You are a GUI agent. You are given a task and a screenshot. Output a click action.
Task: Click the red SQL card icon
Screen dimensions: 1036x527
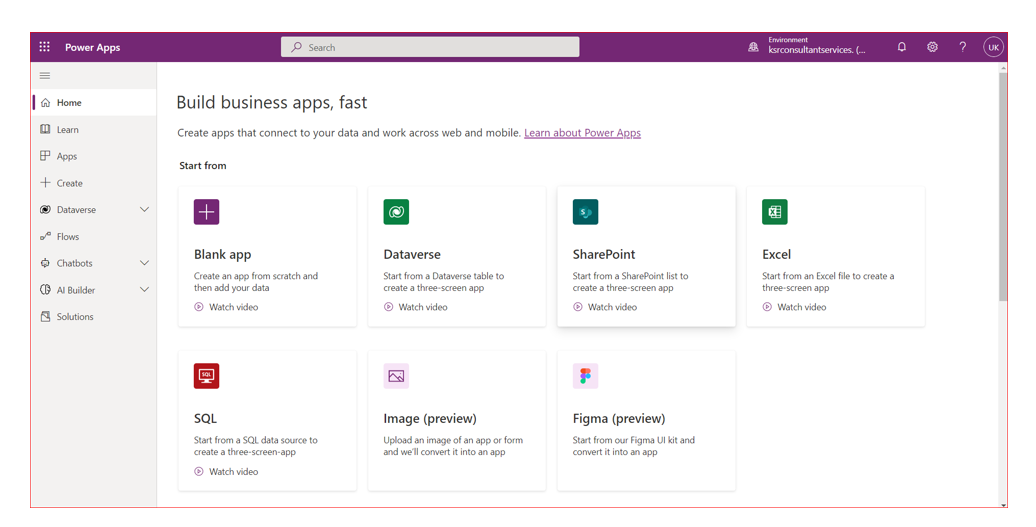click(206, 376)
